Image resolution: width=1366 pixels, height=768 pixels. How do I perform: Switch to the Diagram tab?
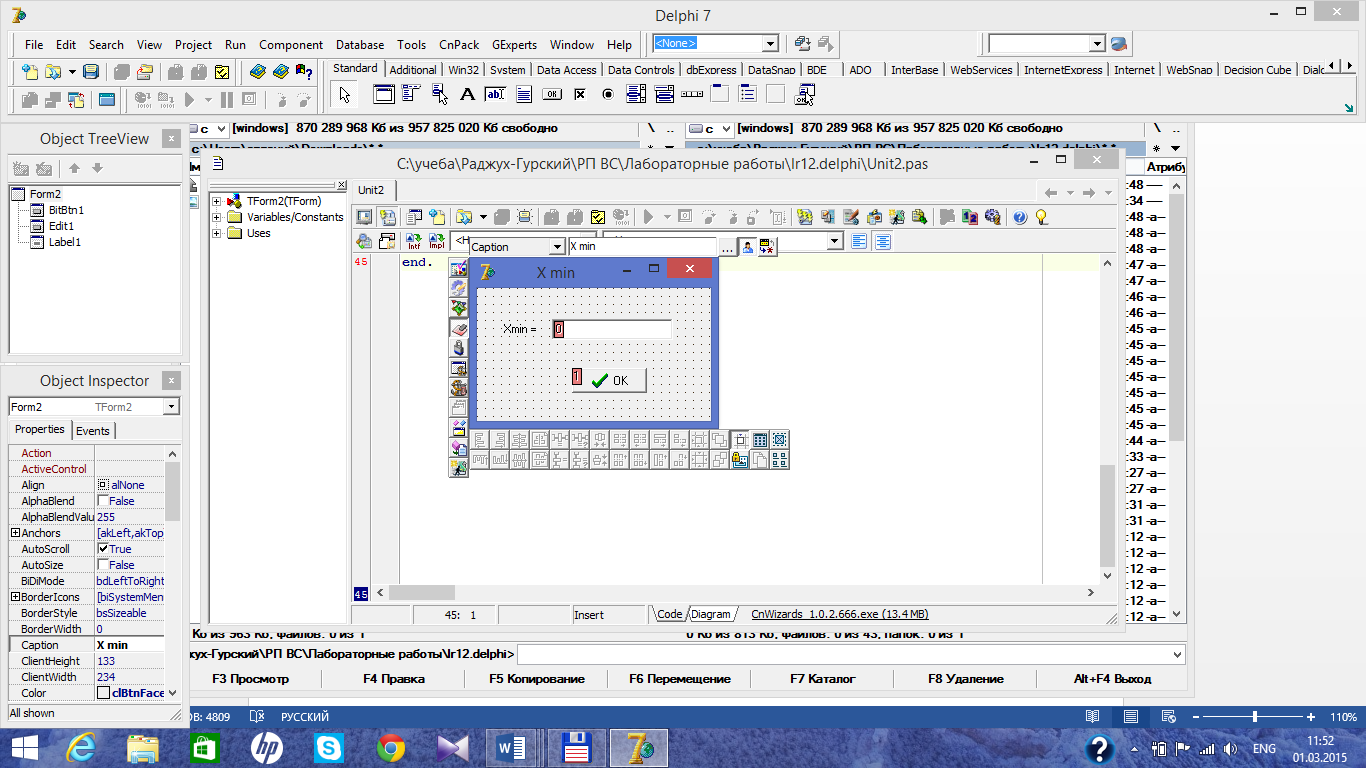click(x=710, y=615)
